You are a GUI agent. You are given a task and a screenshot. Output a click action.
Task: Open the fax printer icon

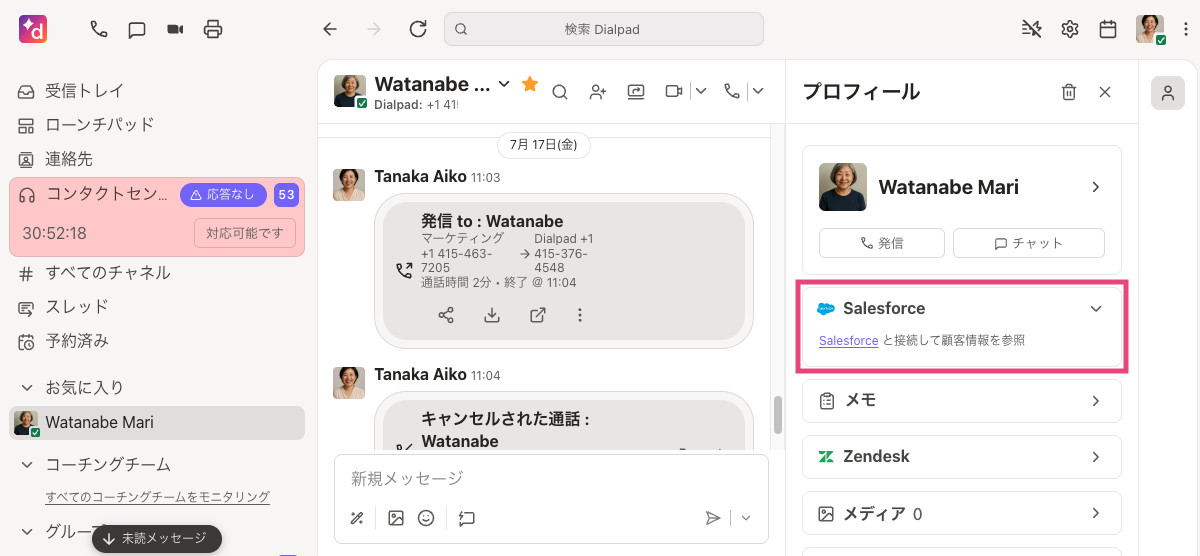point(213,29)
